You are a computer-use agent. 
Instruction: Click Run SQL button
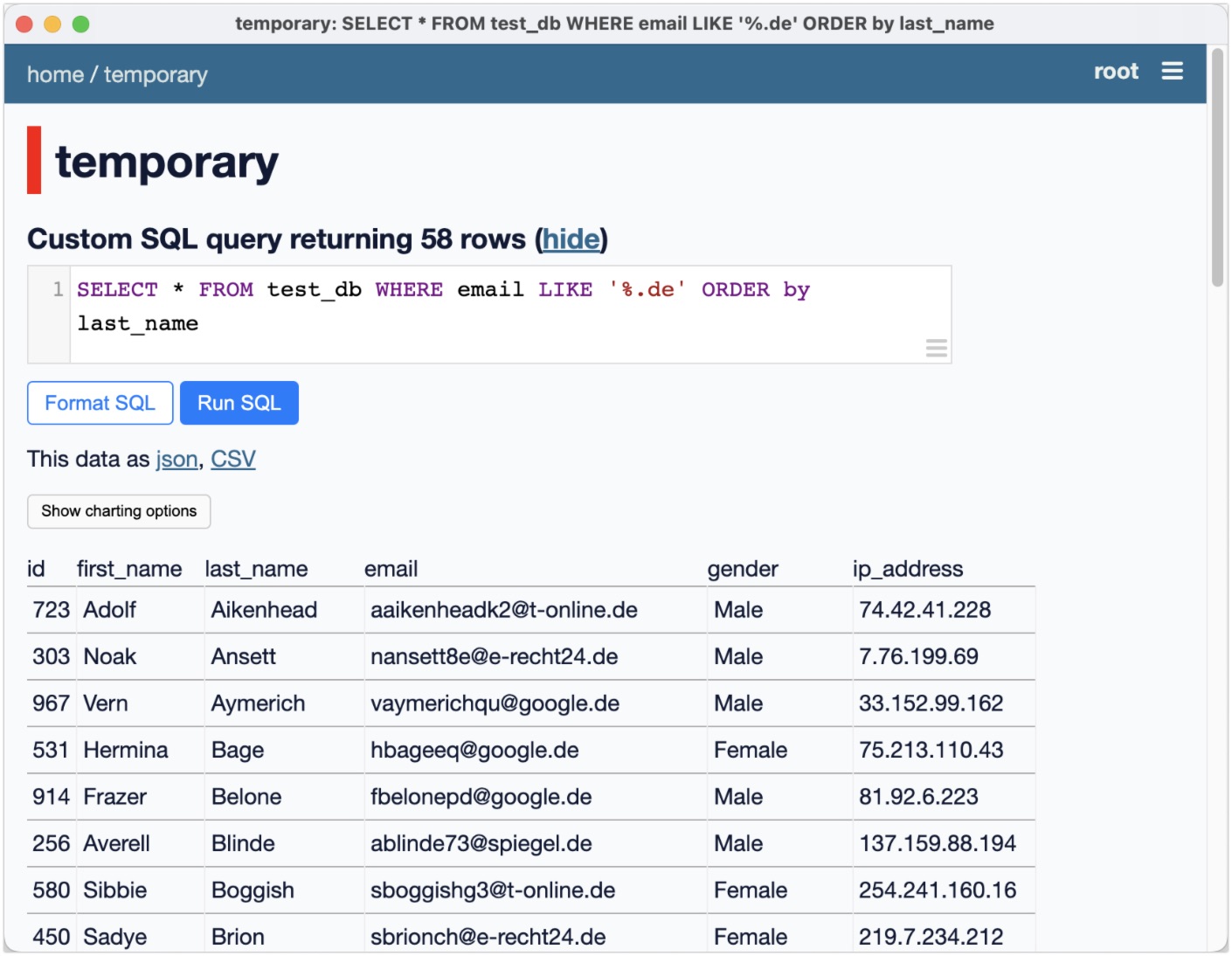239,403
